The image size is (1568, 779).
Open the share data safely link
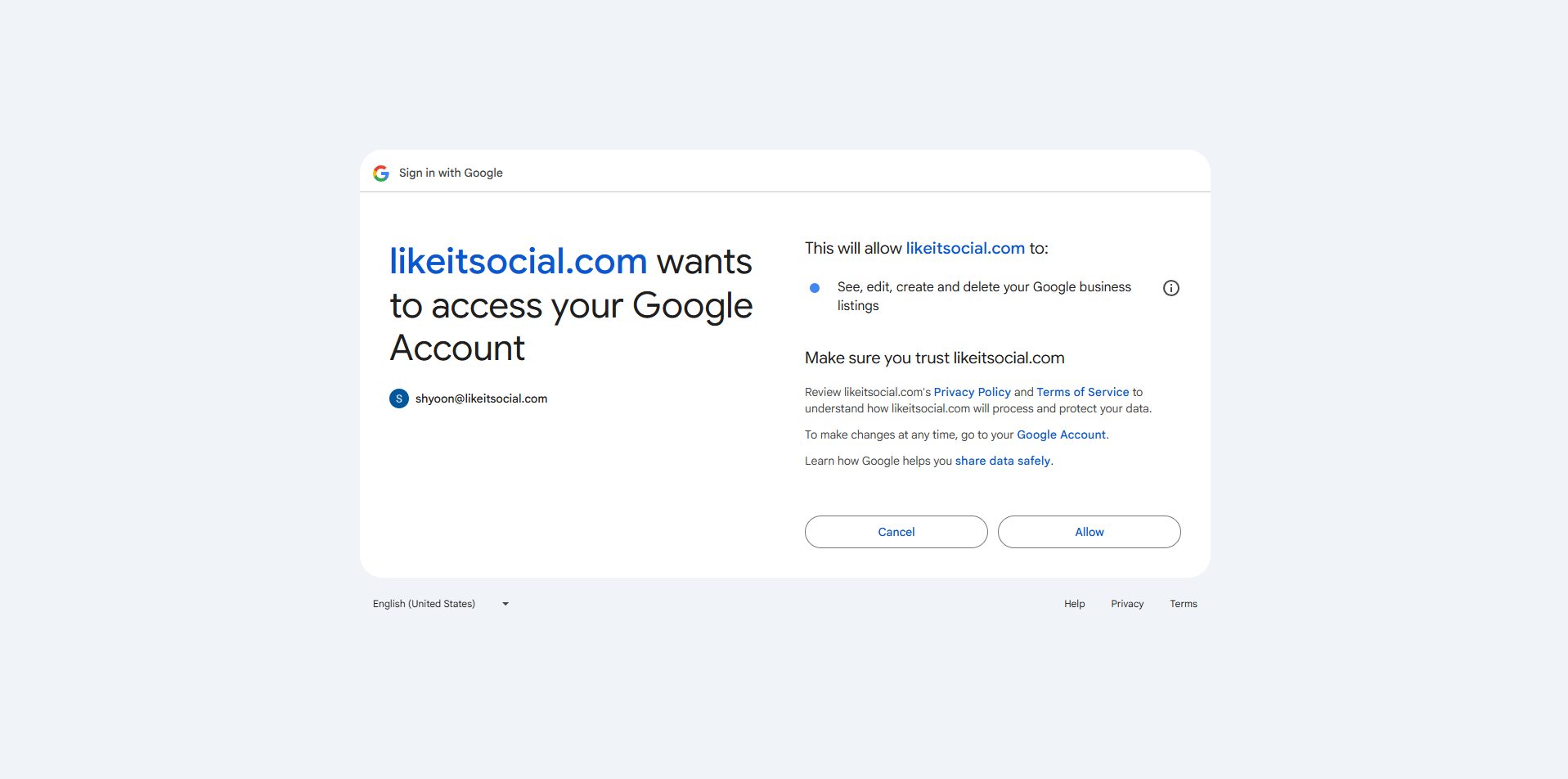[x=1003, y=461]
